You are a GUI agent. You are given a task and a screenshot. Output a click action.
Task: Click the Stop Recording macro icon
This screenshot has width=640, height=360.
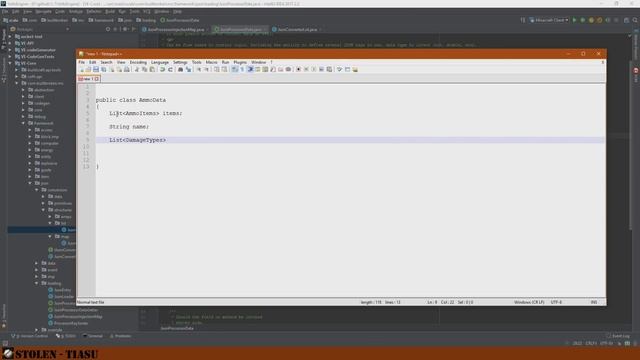pyautogui.click(x=306, y=69)
